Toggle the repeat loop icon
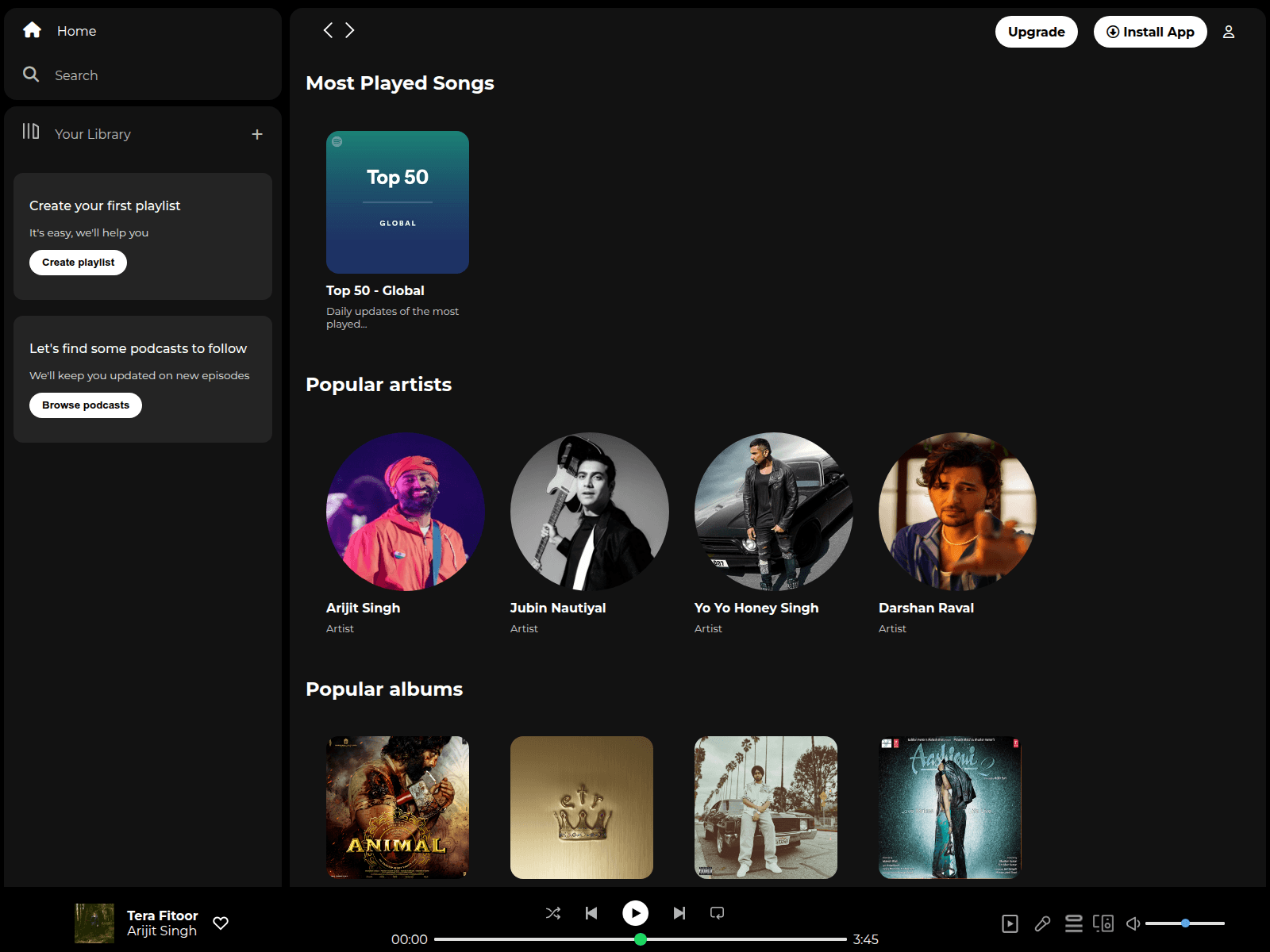Viewport: 1270px width, 952px height. point(717,913)
